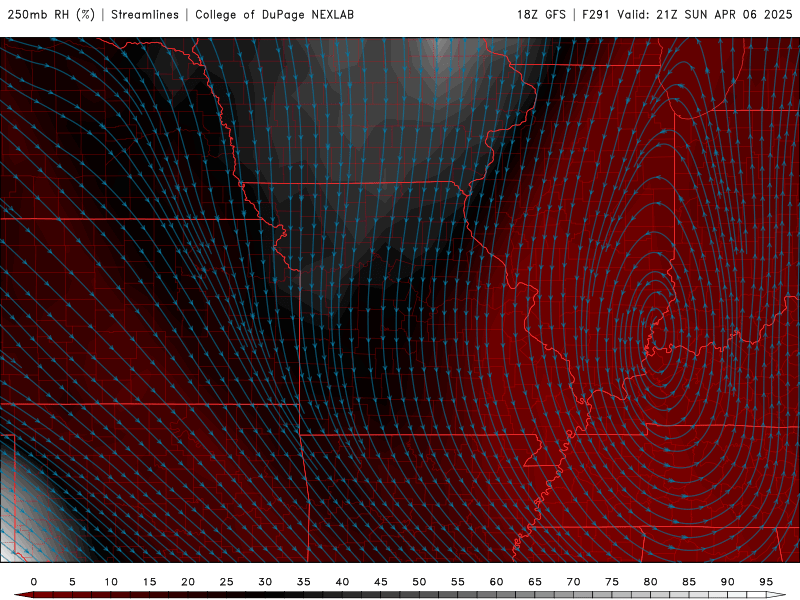800x600 pixels.
Task: Click colorbar label "25"
Action: 227,582
